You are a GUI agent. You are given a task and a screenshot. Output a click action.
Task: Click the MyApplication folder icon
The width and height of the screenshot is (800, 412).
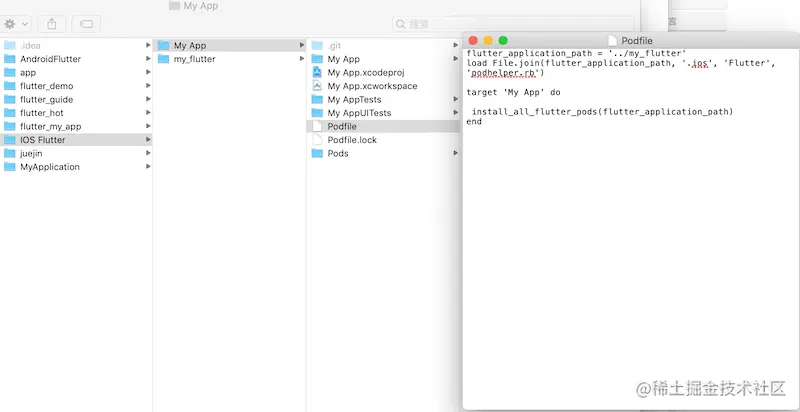coord(10,167)
